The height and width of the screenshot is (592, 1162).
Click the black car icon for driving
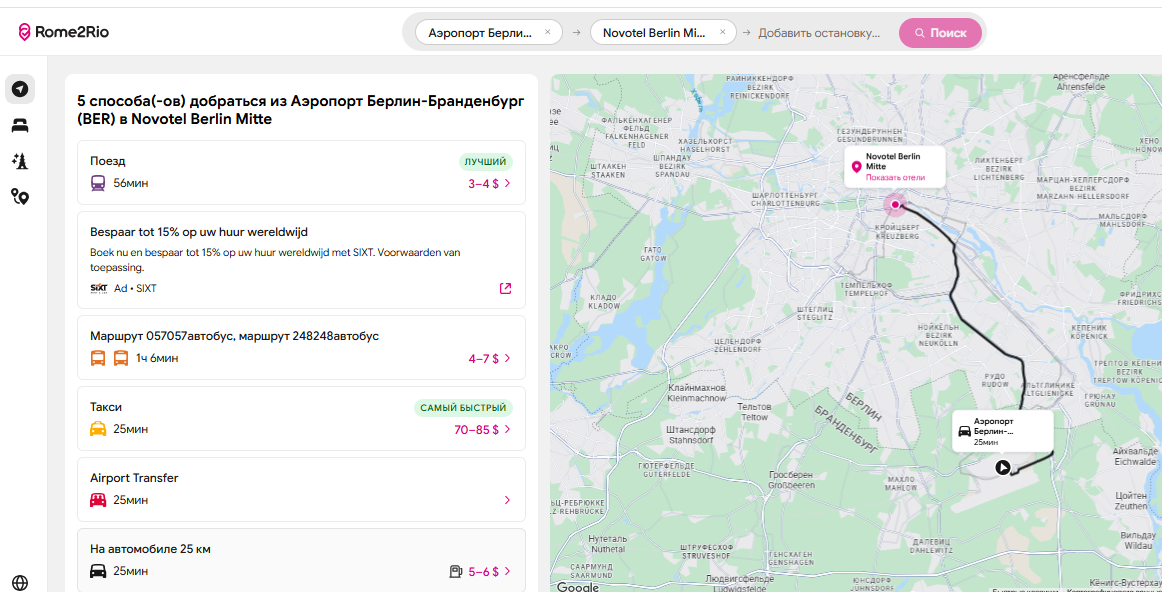pyautogui.click(x=99, y=571)
